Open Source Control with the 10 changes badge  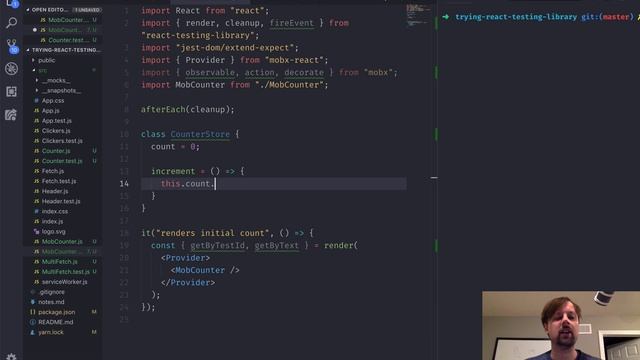click(x=12, y=46)
